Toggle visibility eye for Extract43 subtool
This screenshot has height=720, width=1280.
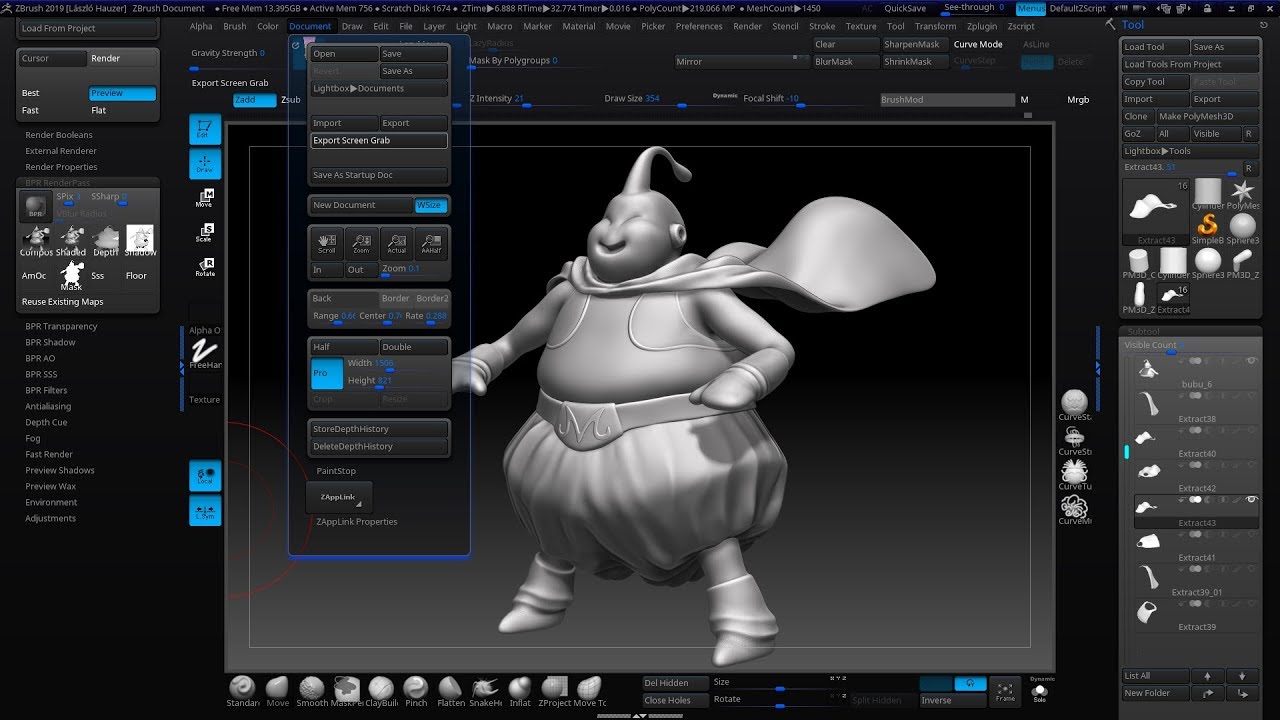tap(1251, 499)
